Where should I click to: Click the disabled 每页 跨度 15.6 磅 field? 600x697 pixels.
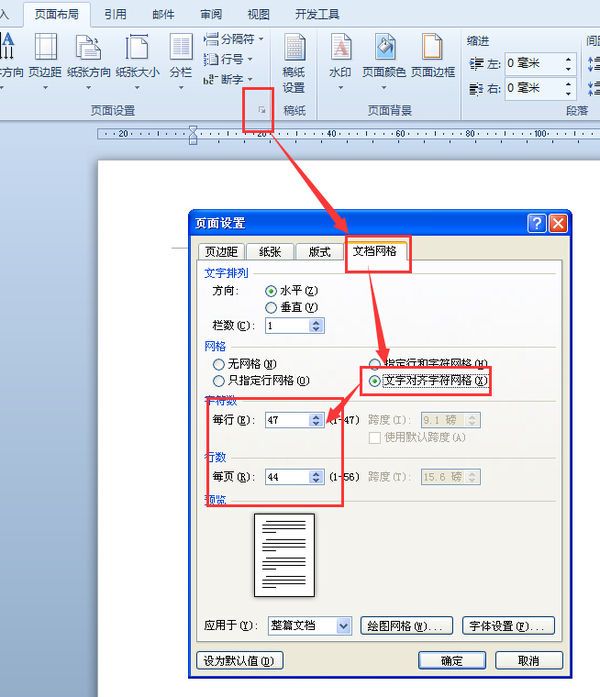coord(450,477)
